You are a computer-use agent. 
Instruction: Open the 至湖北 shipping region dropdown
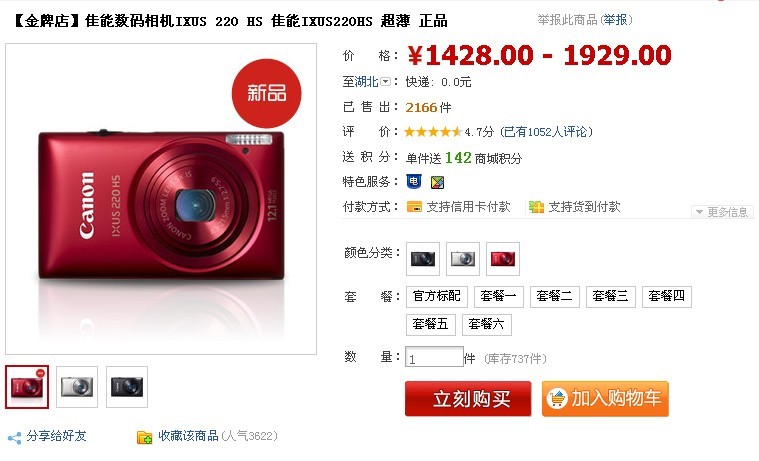tap(385, 81)
